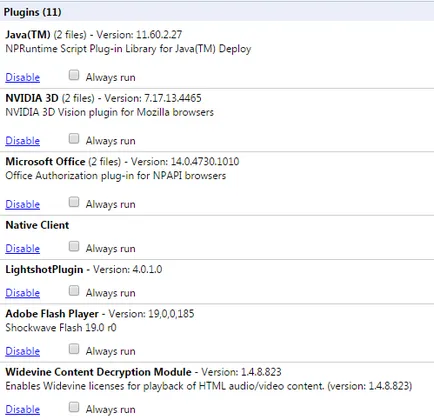Screen dimensions: 434x420
Task: Check Always run for Microsoft Office
Action: [74, 202]
